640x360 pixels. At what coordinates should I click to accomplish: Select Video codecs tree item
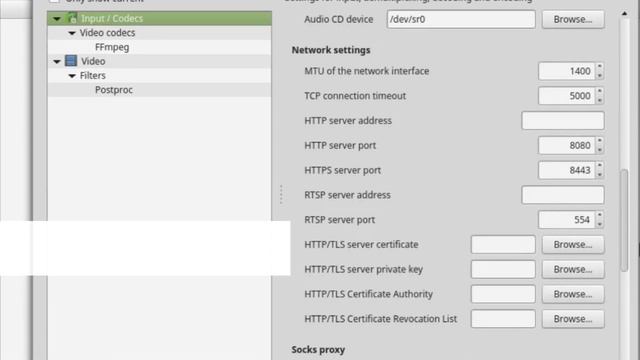point(160,33)
